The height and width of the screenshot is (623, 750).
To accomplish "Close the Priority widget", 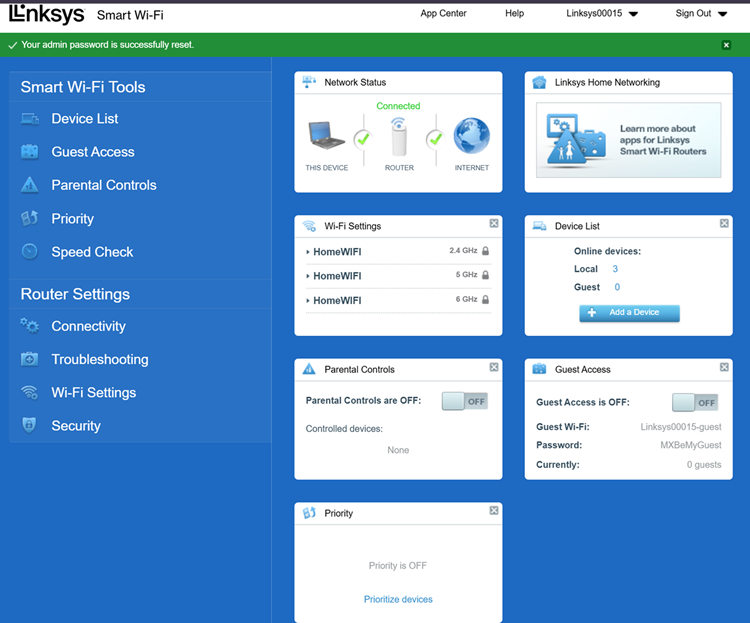I will coord(494,511).
